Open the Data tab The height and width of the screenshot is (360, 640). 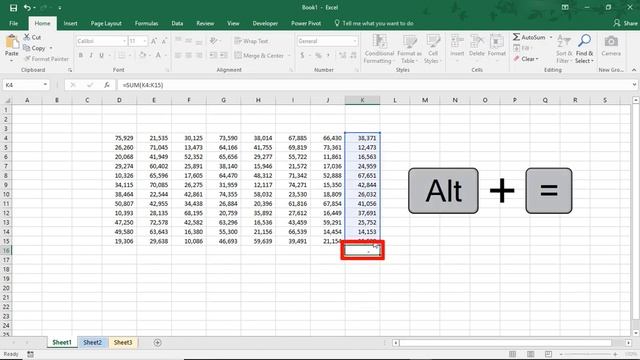pos(177,23)
